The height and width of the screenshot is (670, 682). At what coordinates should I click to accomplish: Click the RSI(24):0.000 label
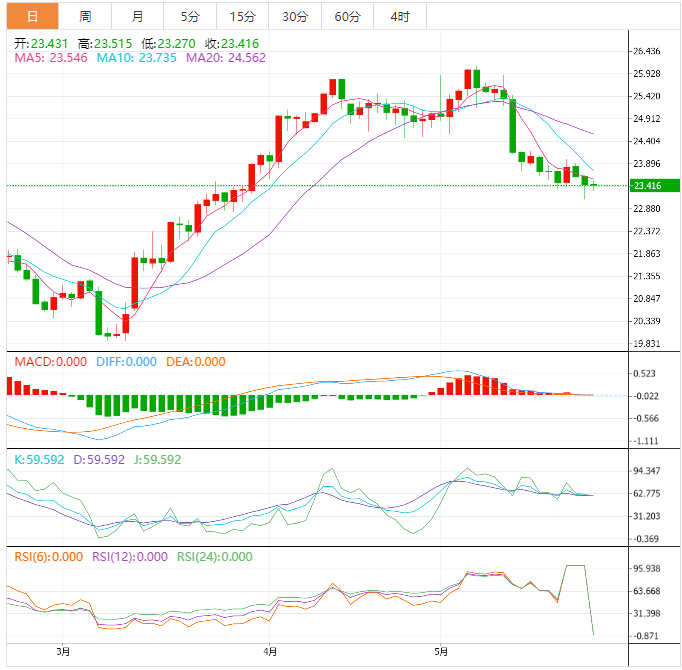coord(215,556)
